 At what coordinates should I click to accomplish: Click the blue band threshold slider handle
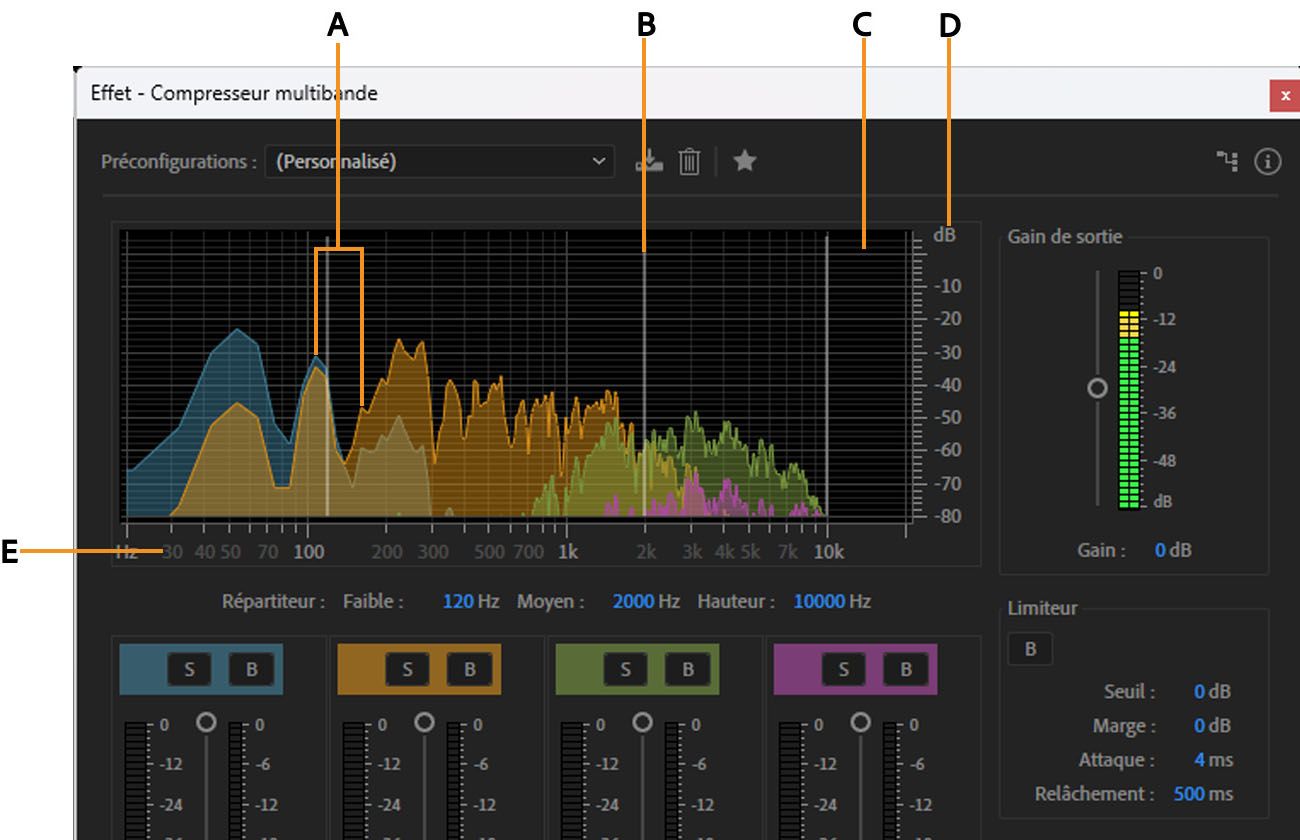(x=207, y=721)
